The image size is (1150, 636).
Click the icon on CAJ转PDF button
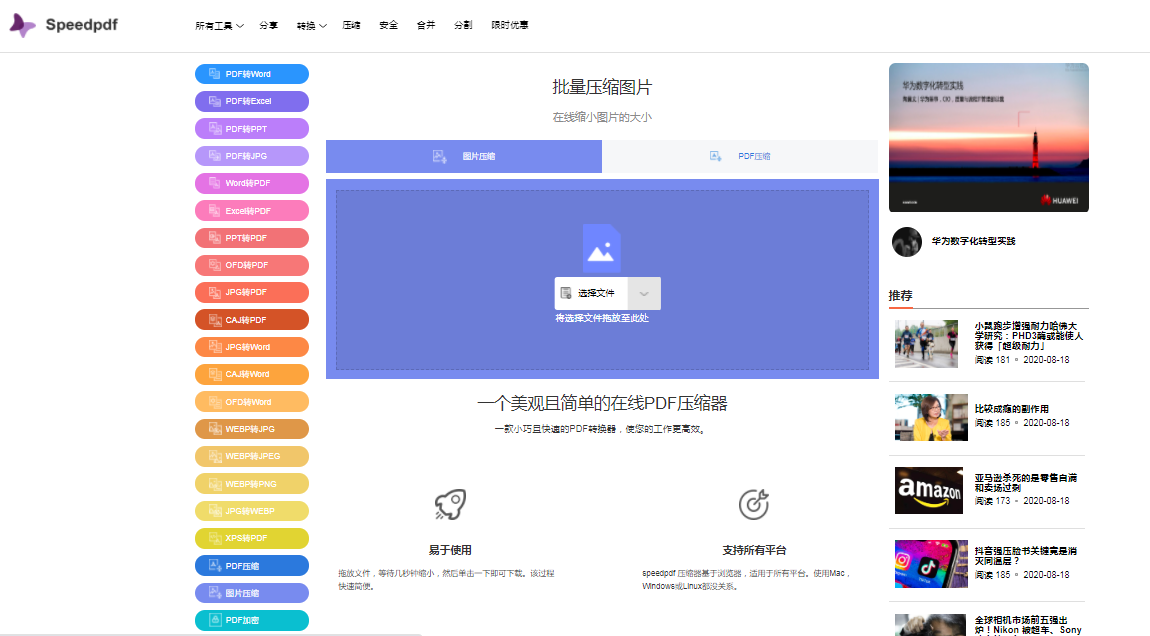pos(215,320)
